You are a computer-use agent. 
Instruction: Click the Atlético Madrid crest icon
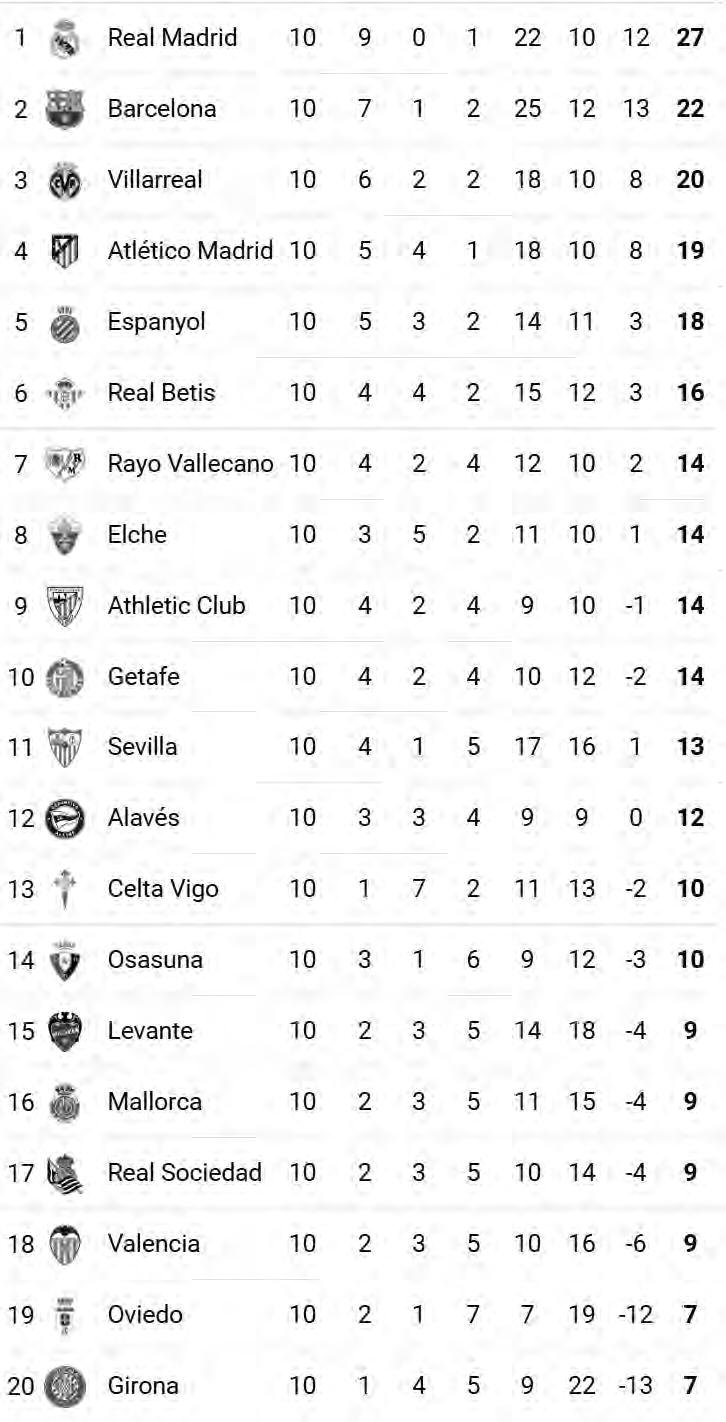point(65,251)
